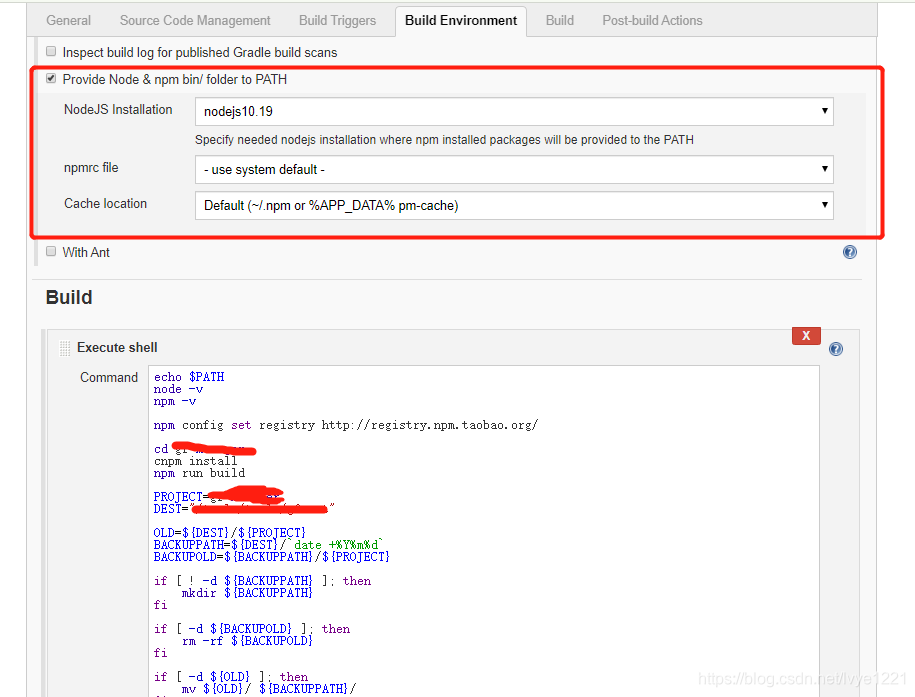Image resolution: width=915 pixels, height=697 pixels.
Task: Click the 'npm config set registry' line
Action: [x=345, y=425]
